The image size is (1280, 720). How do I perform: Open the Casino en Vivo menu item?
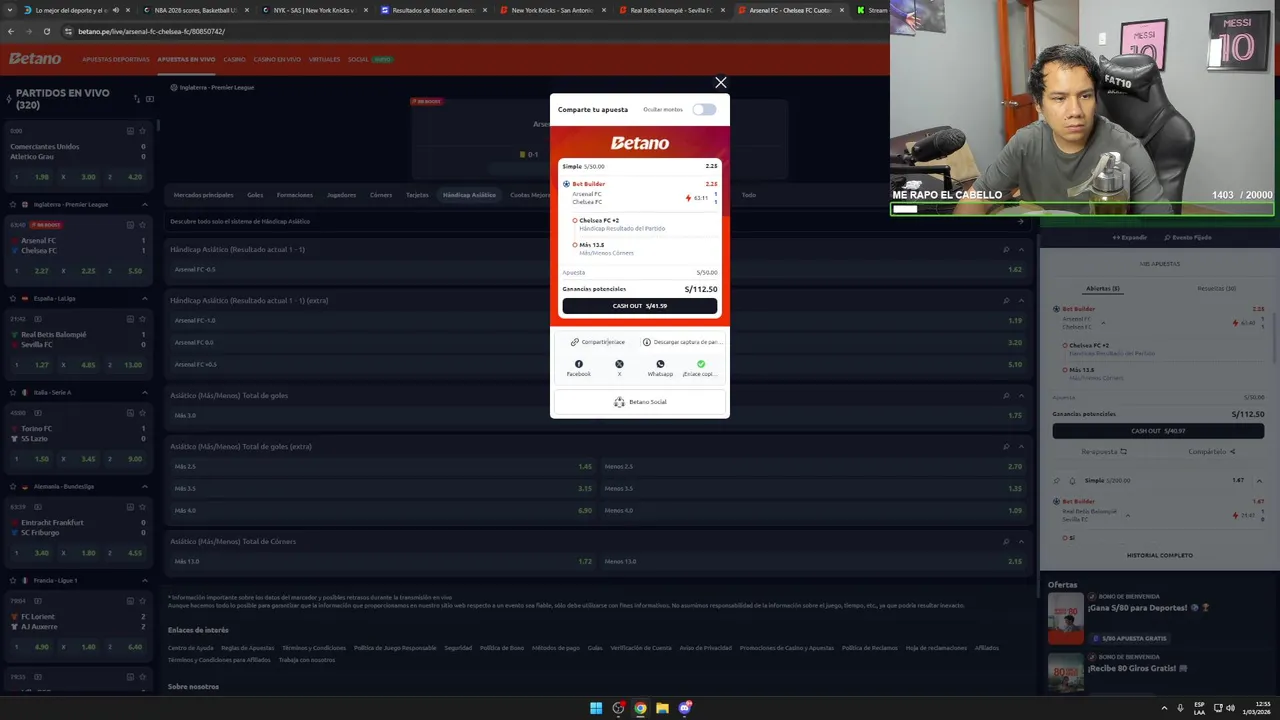[x=277, y=59]
